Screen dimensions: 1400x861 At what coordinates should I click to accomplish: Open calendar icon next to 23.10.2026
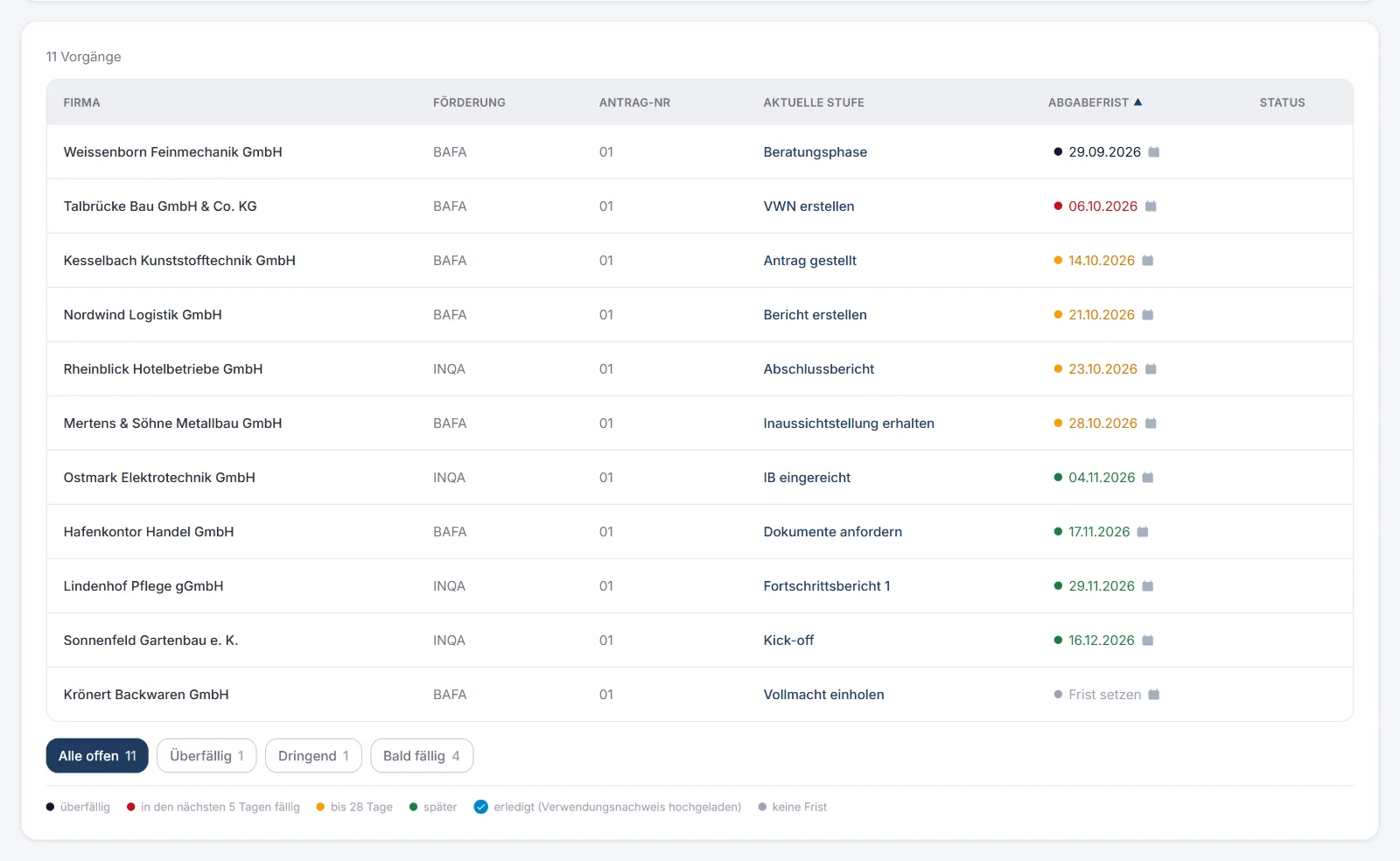pyautogui.click(x=1151, y=369)
